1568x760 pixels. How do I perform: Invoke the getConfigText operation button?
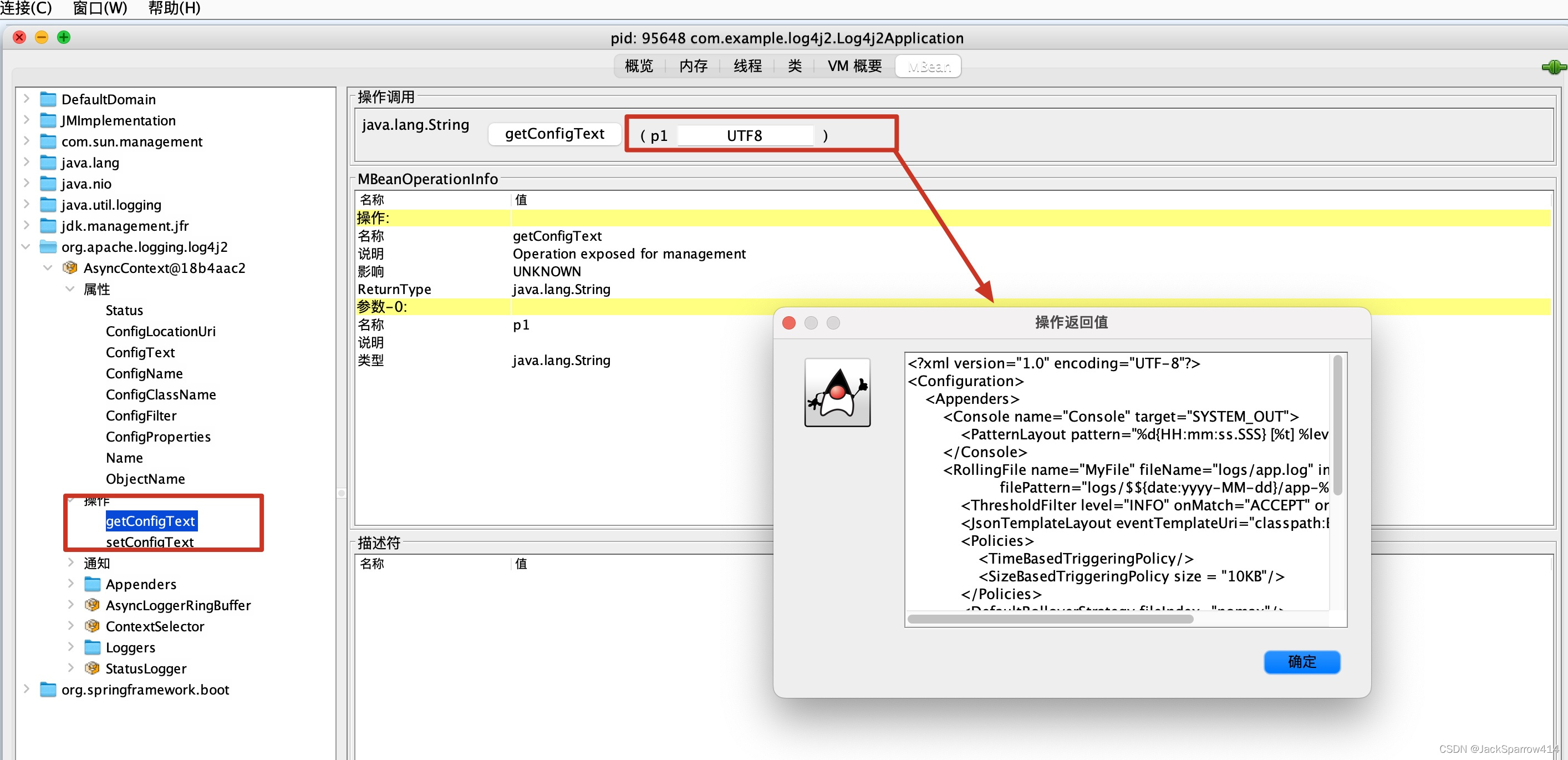(554, 134)
